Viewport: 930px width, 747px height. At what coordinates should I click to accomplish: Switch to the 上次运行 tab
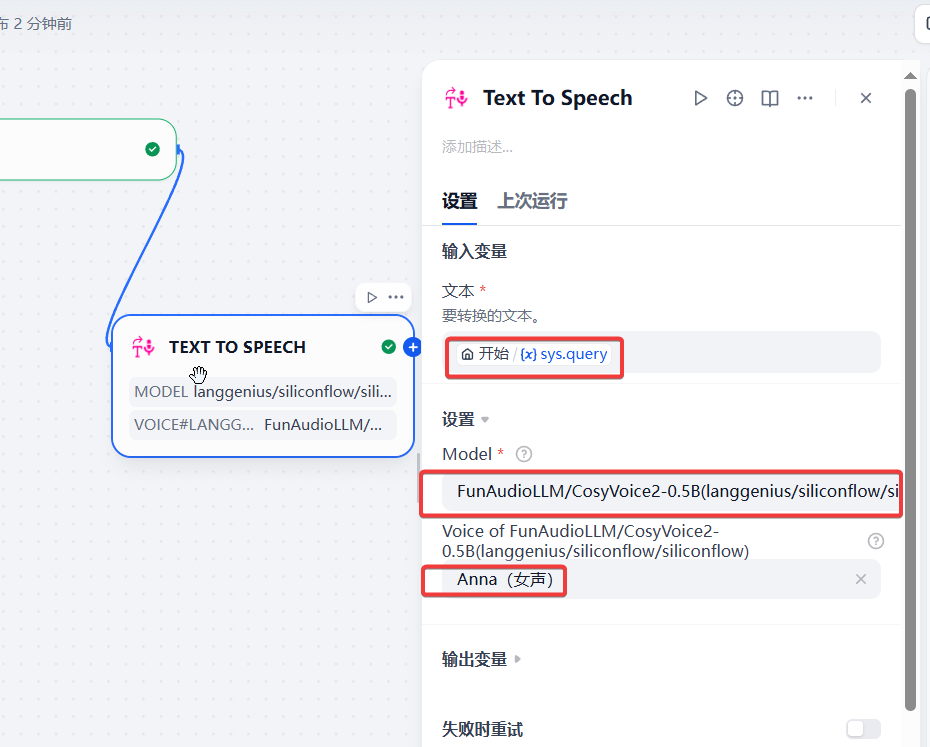click(532, 201)
